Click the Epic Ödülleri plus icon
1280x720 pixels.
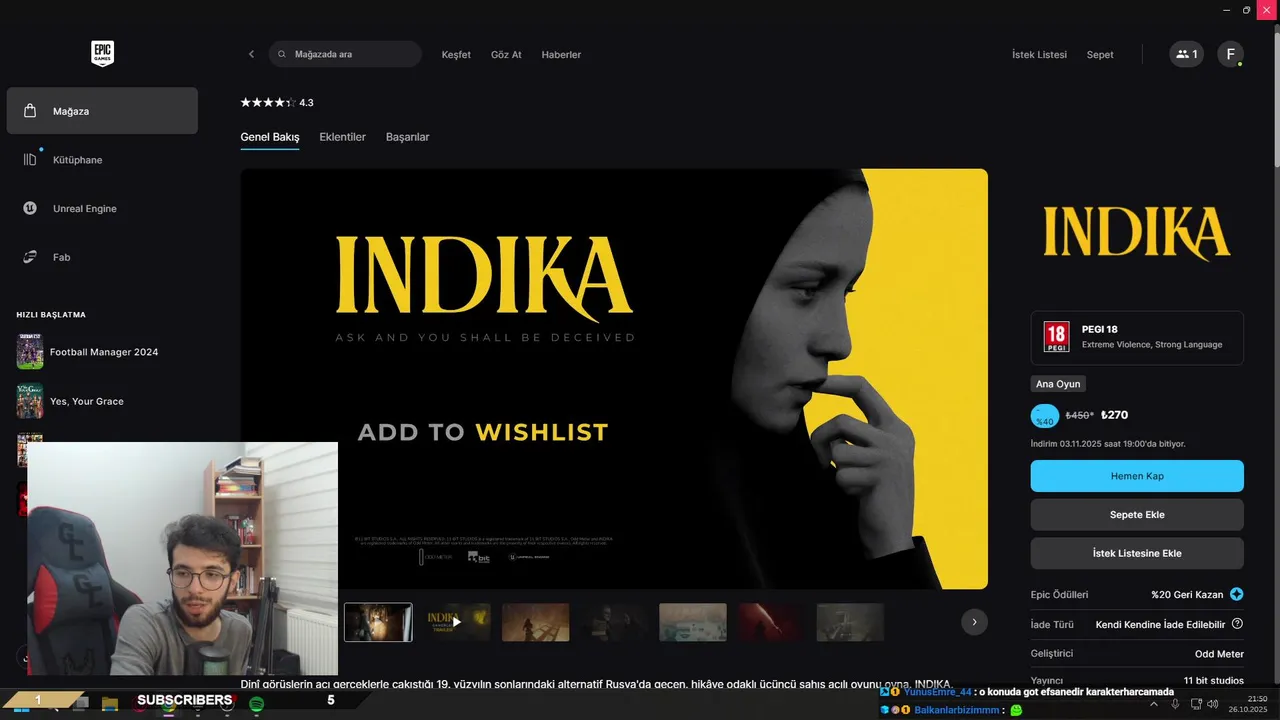[x=1237, y=594]
